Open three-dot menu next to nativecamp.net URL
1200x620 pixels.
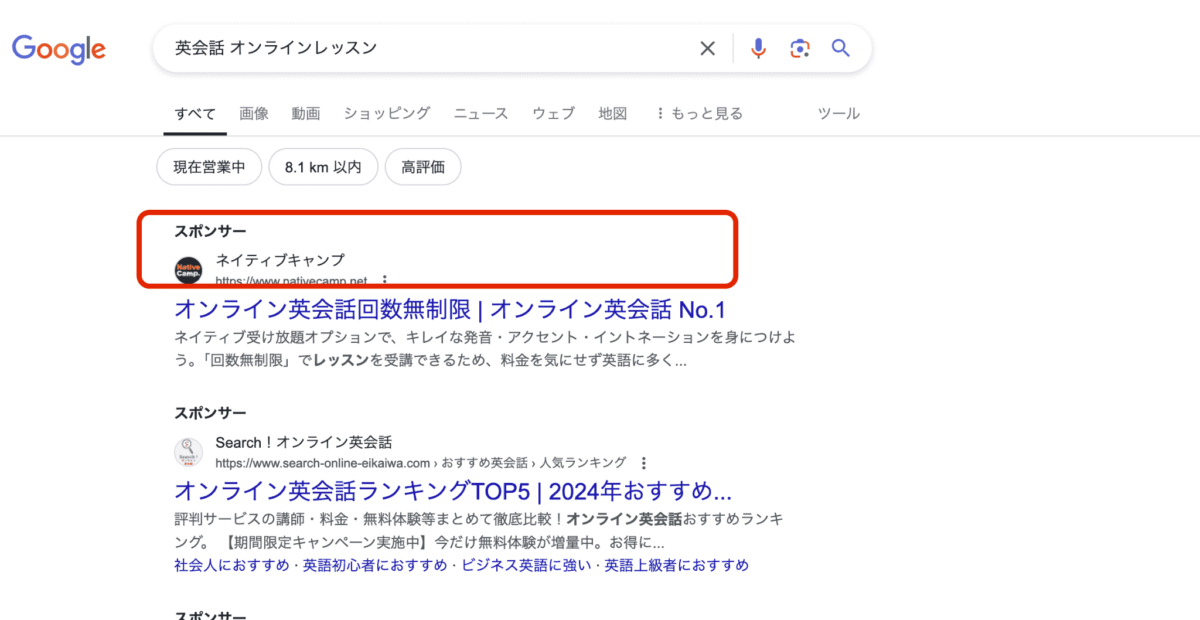[385, 281]
